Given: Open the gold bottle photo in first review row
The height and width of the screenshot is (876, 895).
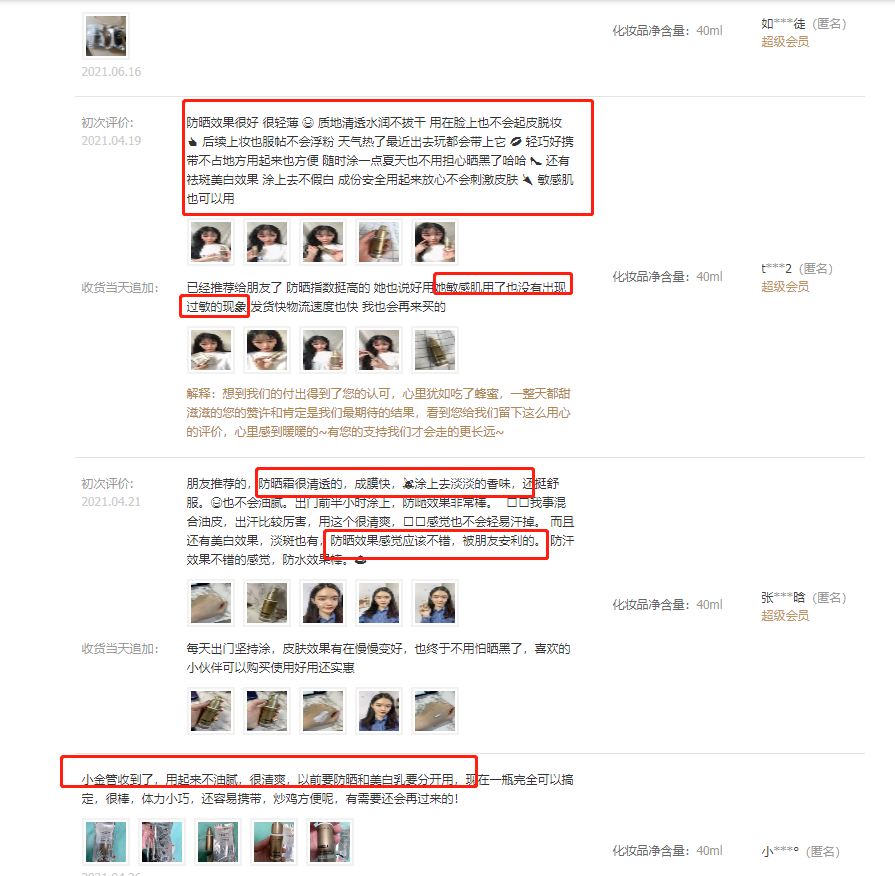Looking at the screenshot, I should 378,242.
